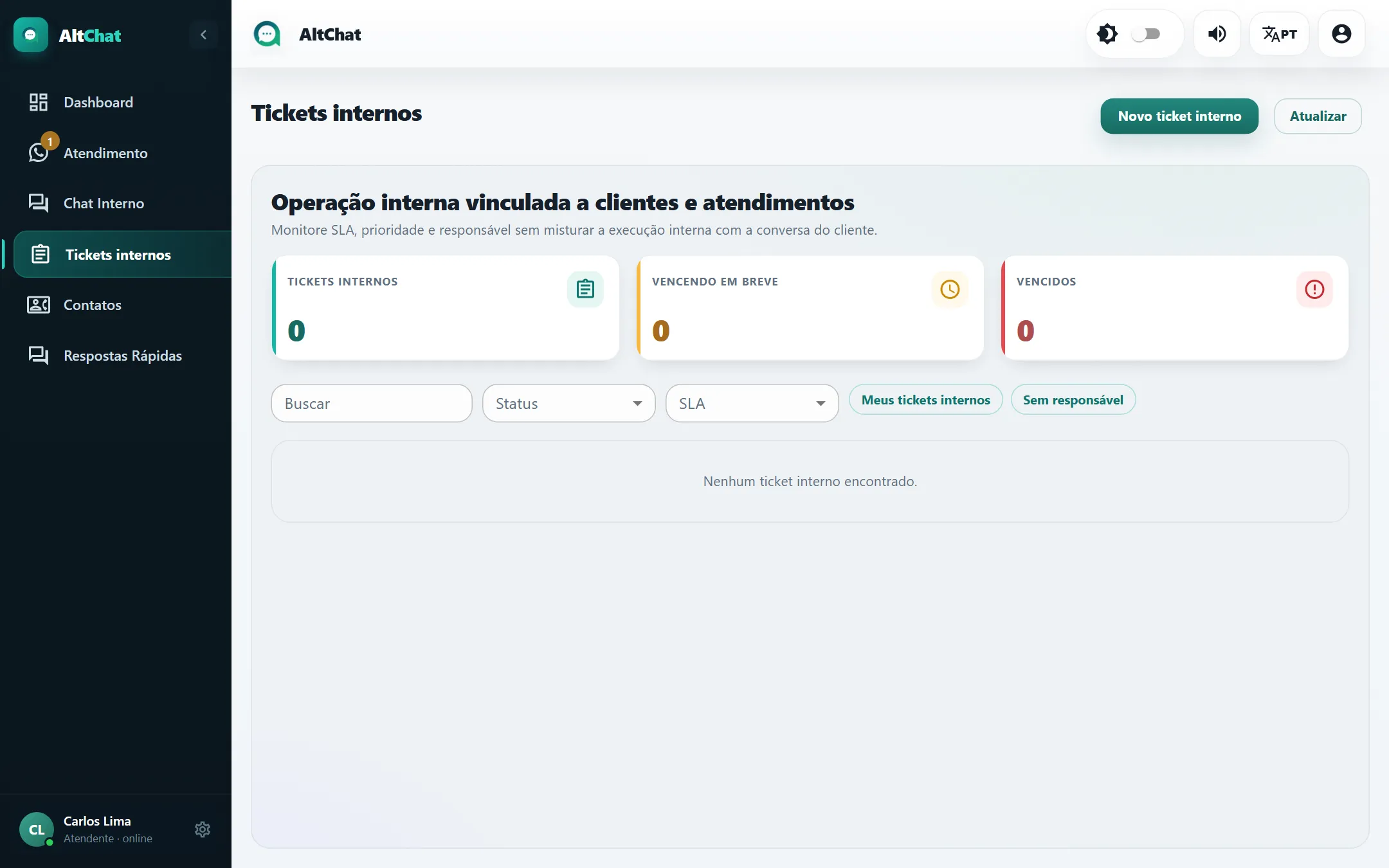Click the 'Carlos Lima' user name

click(97, 821)
